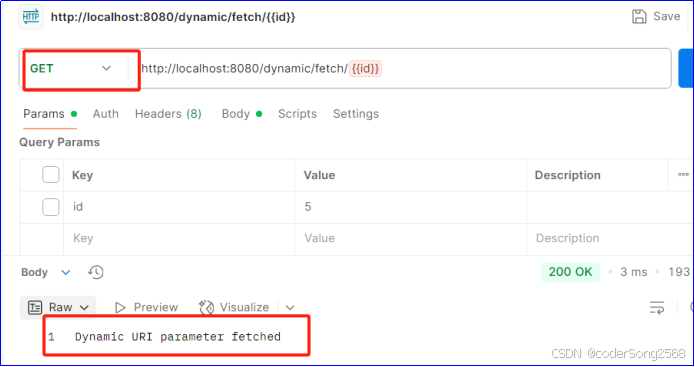The image size is (695, 367).
Task: Expand the response Body dropdown chevron
Action: 66,272
